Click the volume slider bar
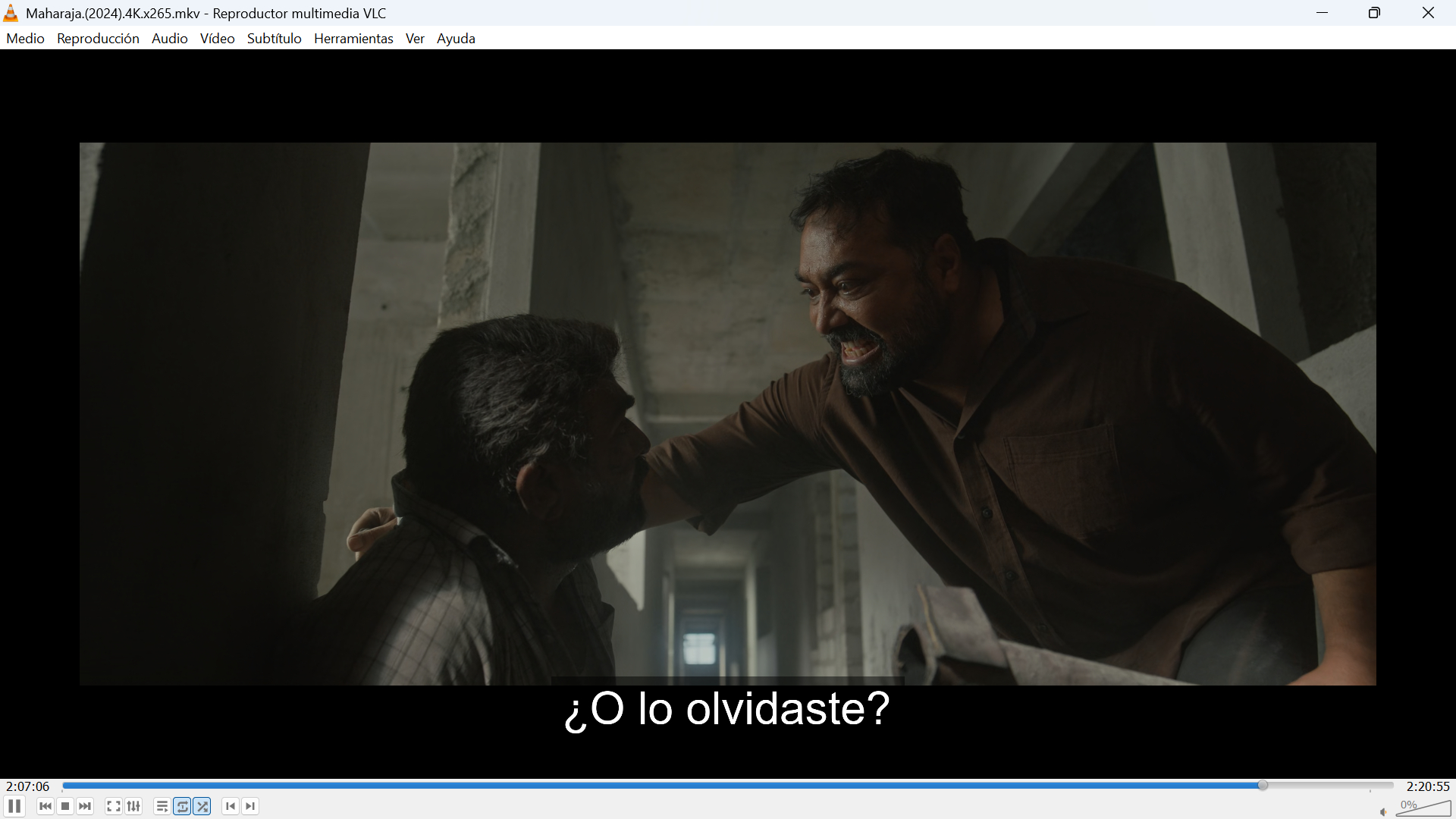Viewport: 1456px width, 819px height. point(1423,808)
